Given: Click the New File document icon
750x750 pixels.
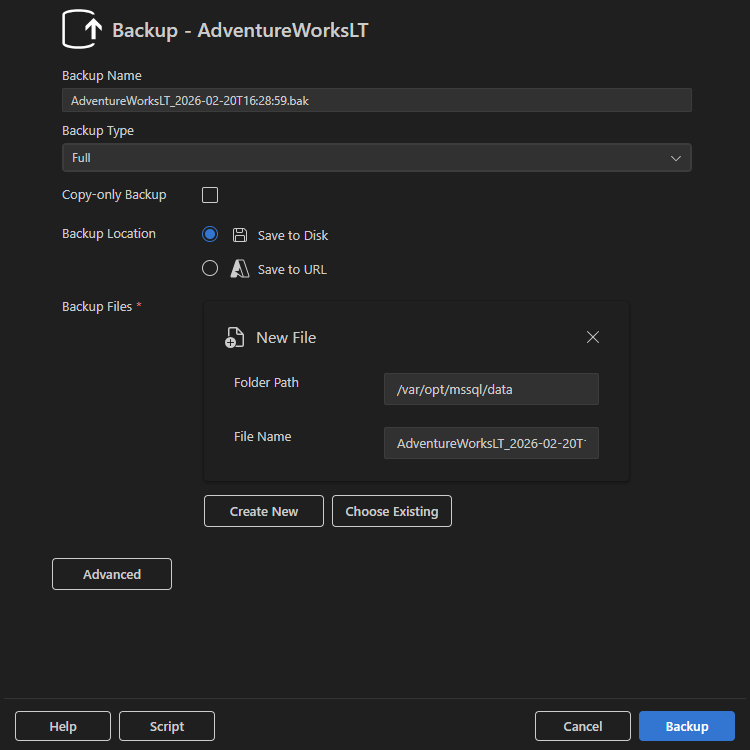Looking at the screenshot, I should (x=234, y=338).
